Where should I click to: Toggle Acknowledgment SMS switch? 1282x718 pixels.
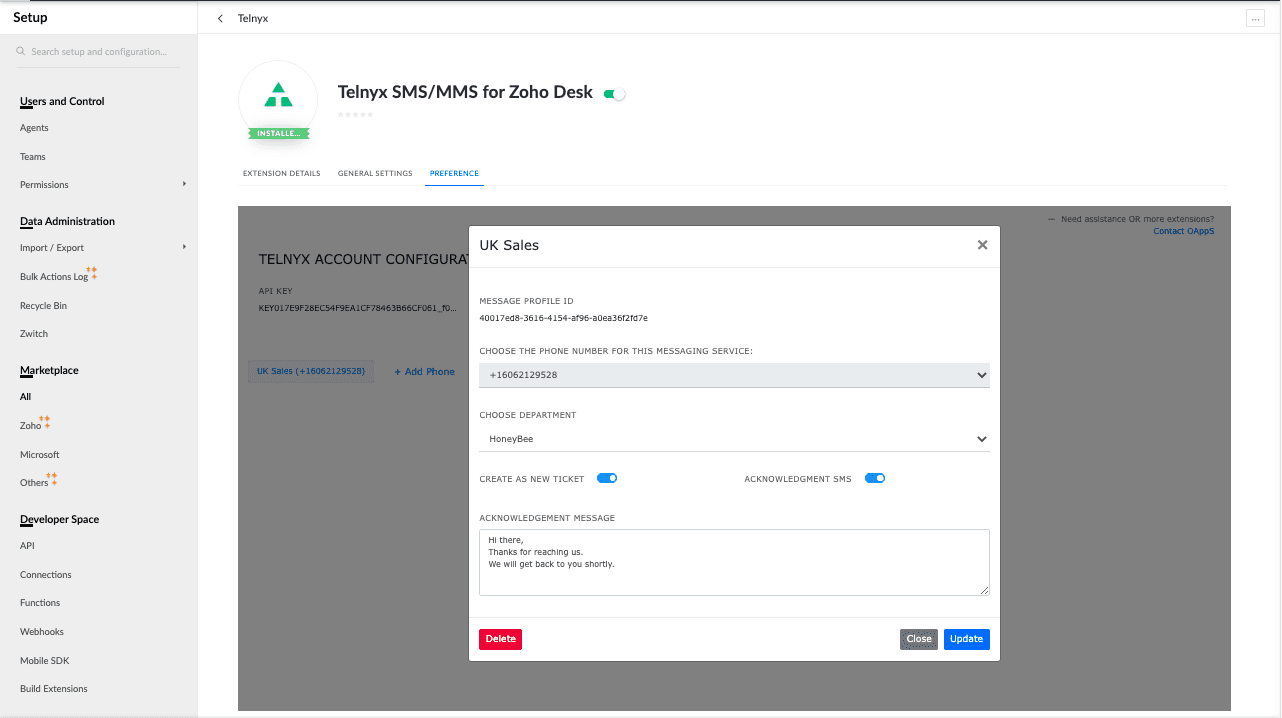pyautogui.click(x=875, y=478)
